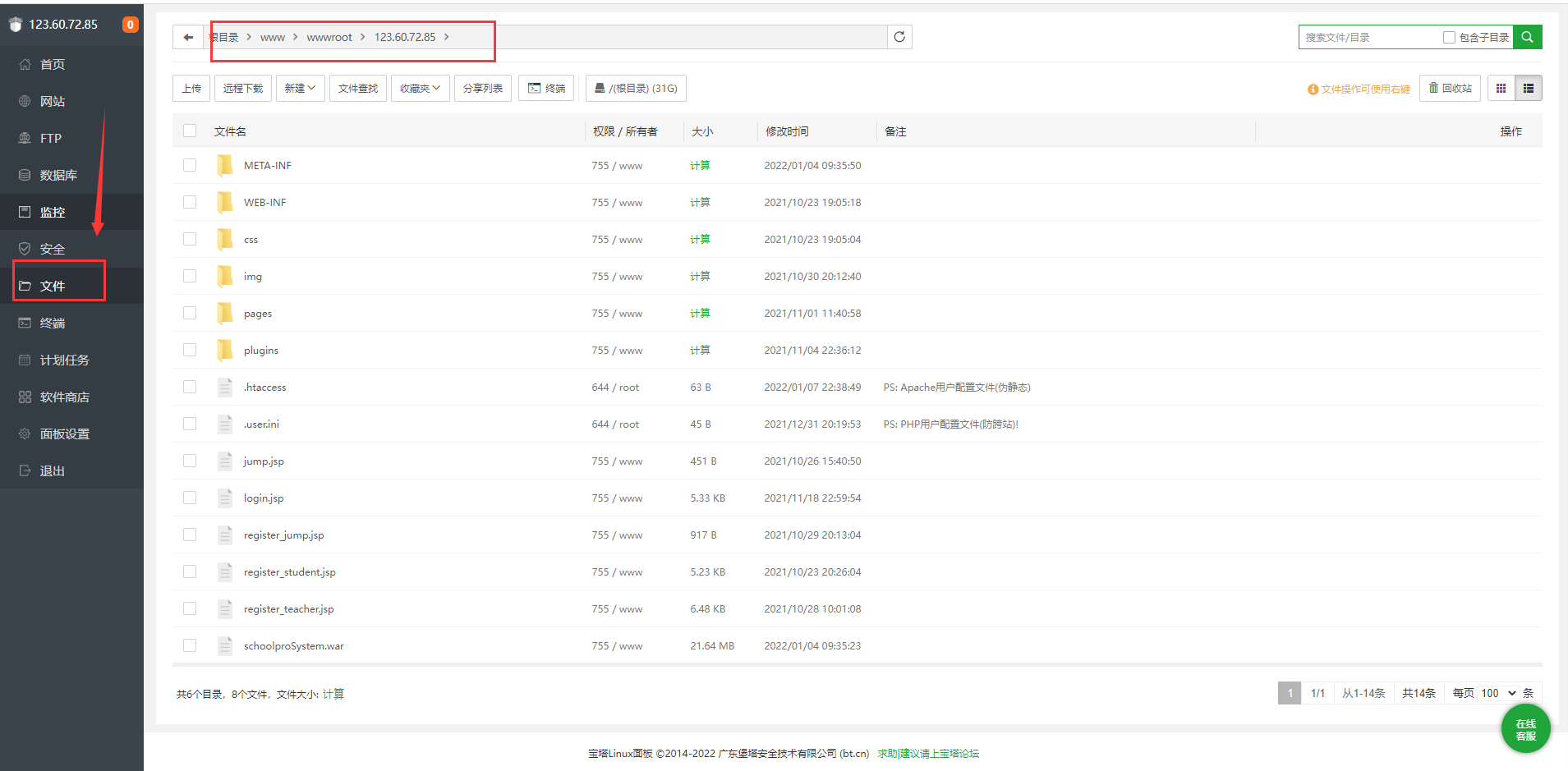Click 计算 size link for META-INF
Screen dimensions: 1568x771
point(700,165)
